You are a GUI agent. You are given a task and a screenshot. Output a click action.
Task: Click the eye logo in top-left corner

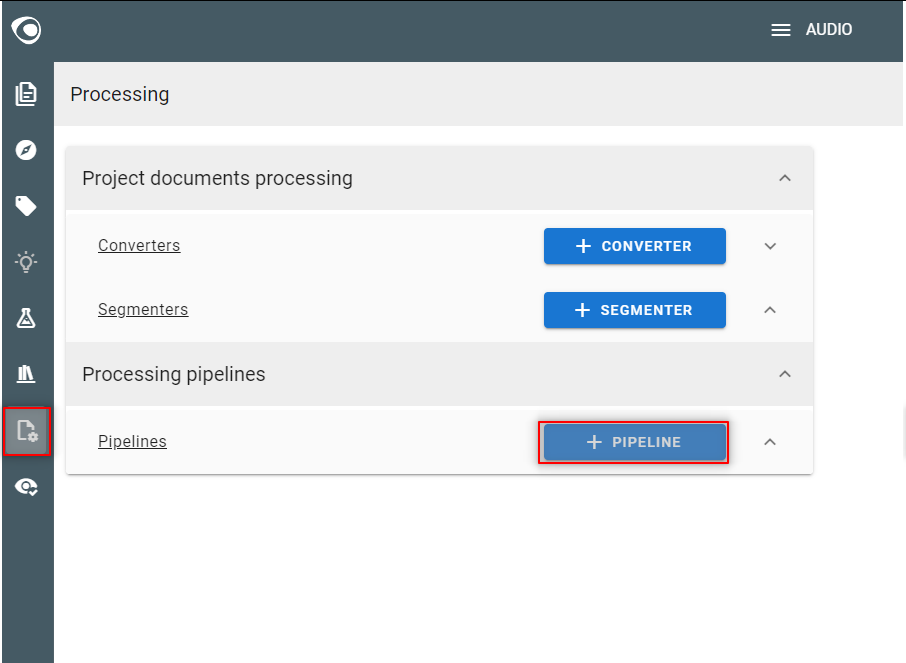[x=26, y=30]
